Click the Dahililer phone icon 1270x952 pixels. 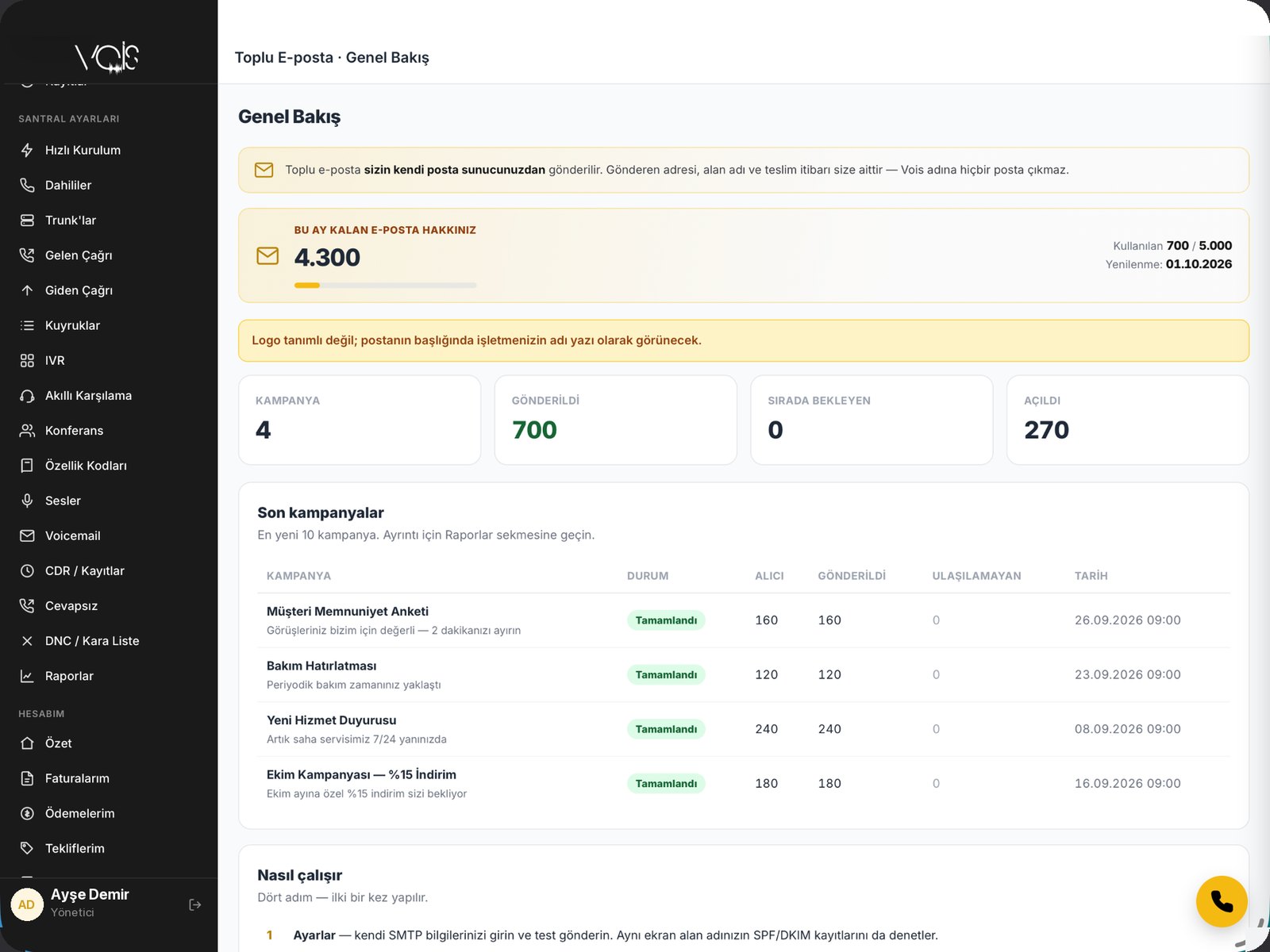[x=27, y=185]
